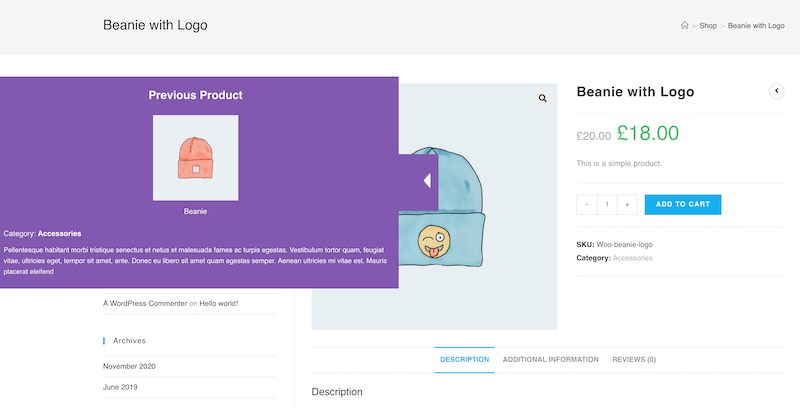Open the Beanie product name link
Screen dimensions: 800x408
195,211
